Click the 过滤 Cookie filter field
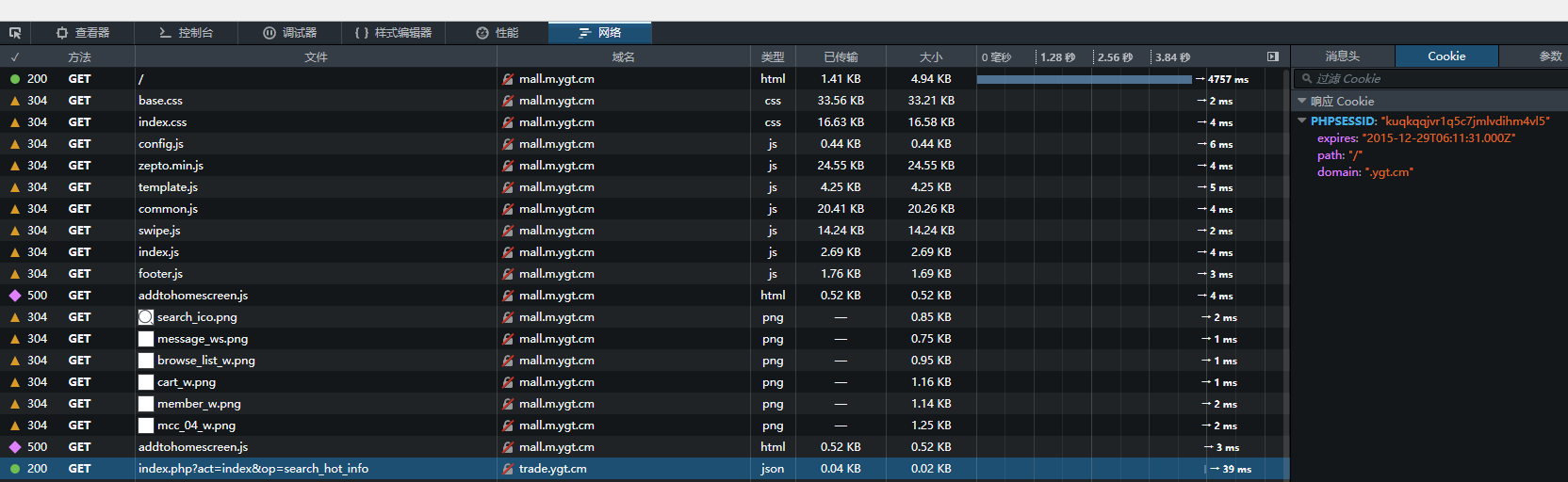Image resolution: width=1568 pixels, height=482 pixels. click(x=1432, y=79)
